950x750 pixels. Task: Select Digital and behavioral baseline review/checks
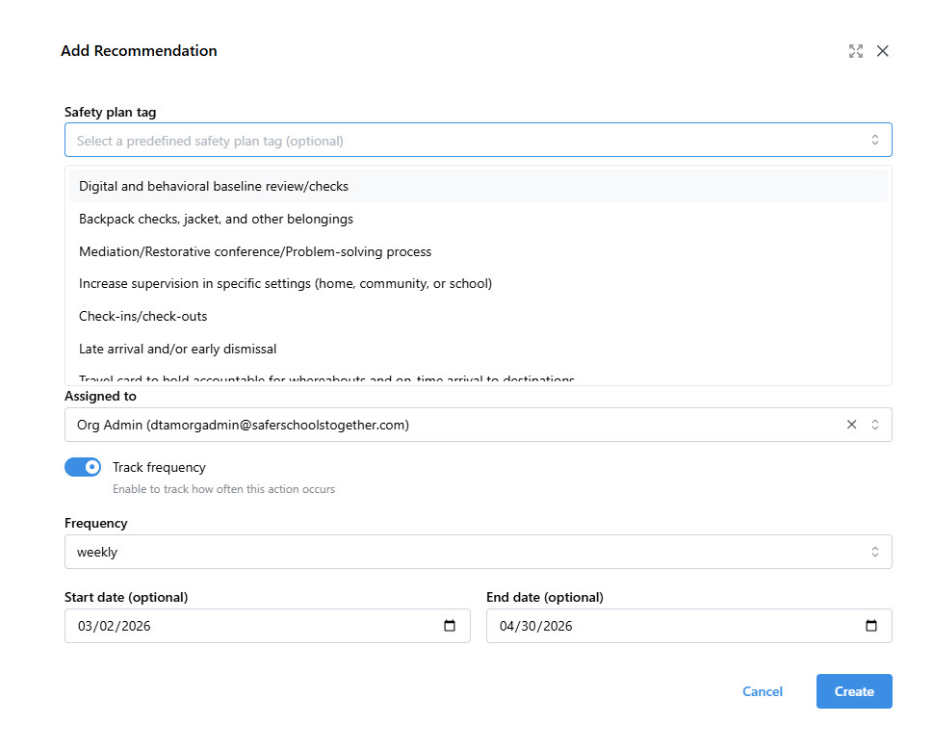(x=214, y=186)
